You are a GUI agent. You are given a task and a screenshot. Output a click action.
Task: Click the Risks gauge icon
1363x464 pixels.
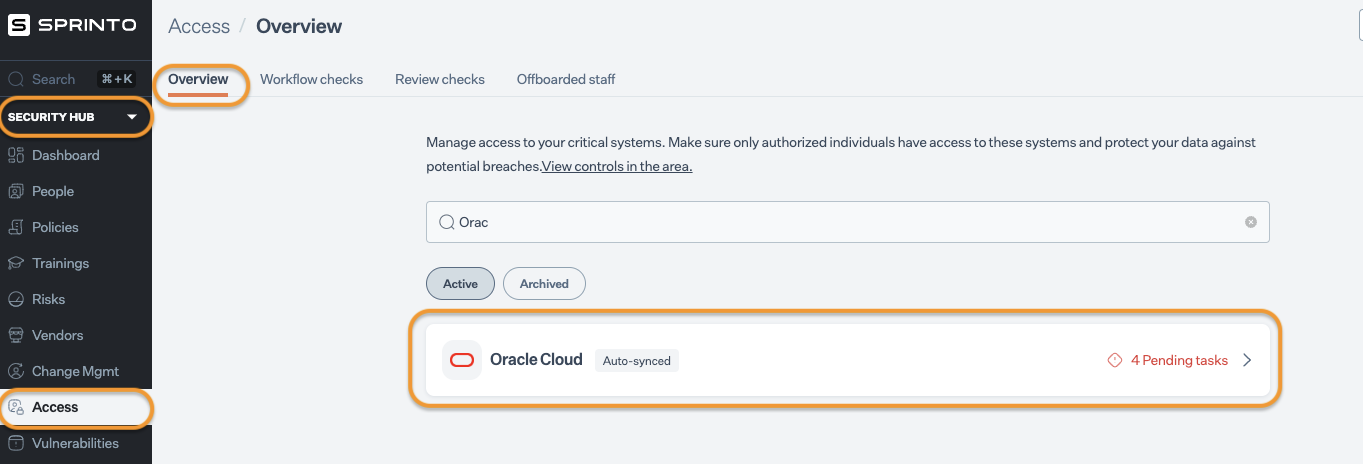coord(16,299)
